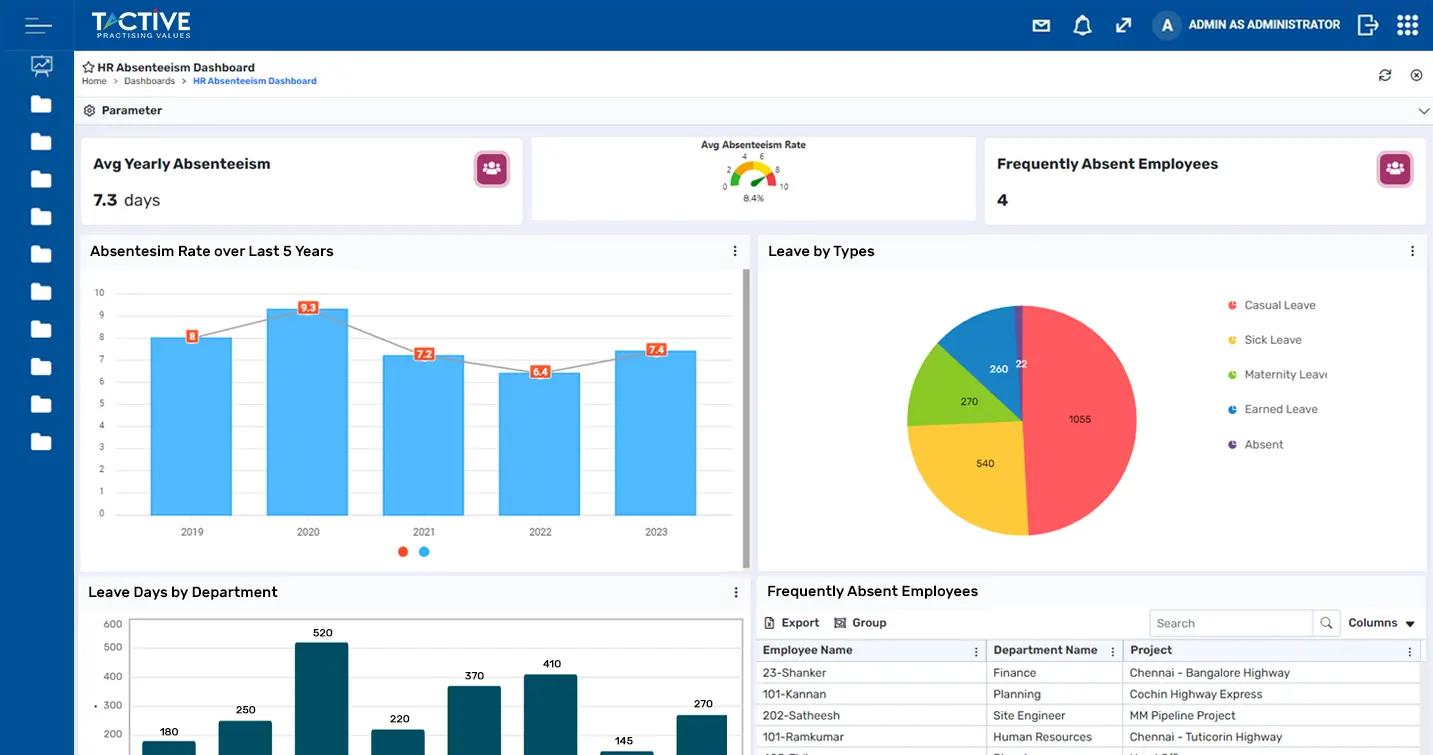This screenshot has height=755, width=1433.
Task: Click the Export button in Frequently Absent Employees
Action: click(791, 622)
